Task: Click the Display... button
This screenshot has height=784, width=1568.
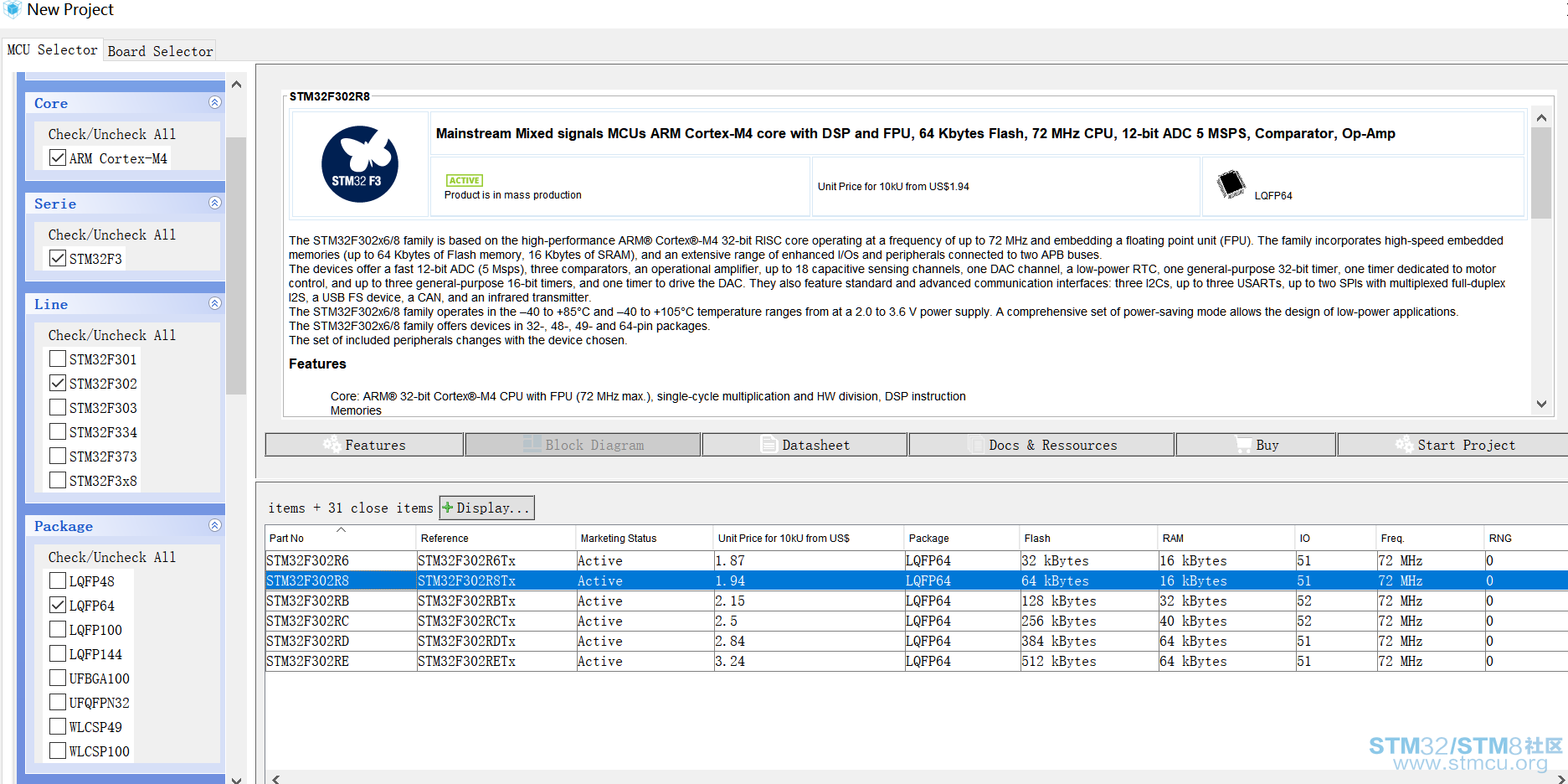Action: point(486,508)
